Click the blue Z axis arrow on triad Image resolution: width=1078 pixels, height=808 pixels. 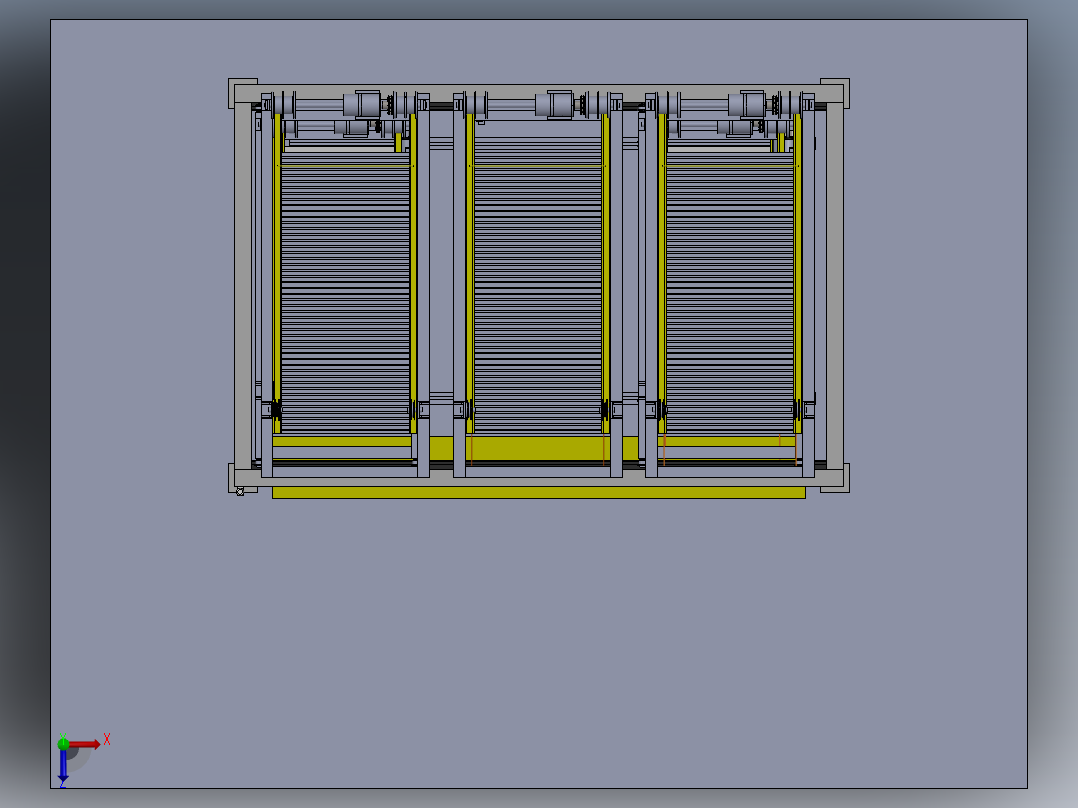pos(63,767)
